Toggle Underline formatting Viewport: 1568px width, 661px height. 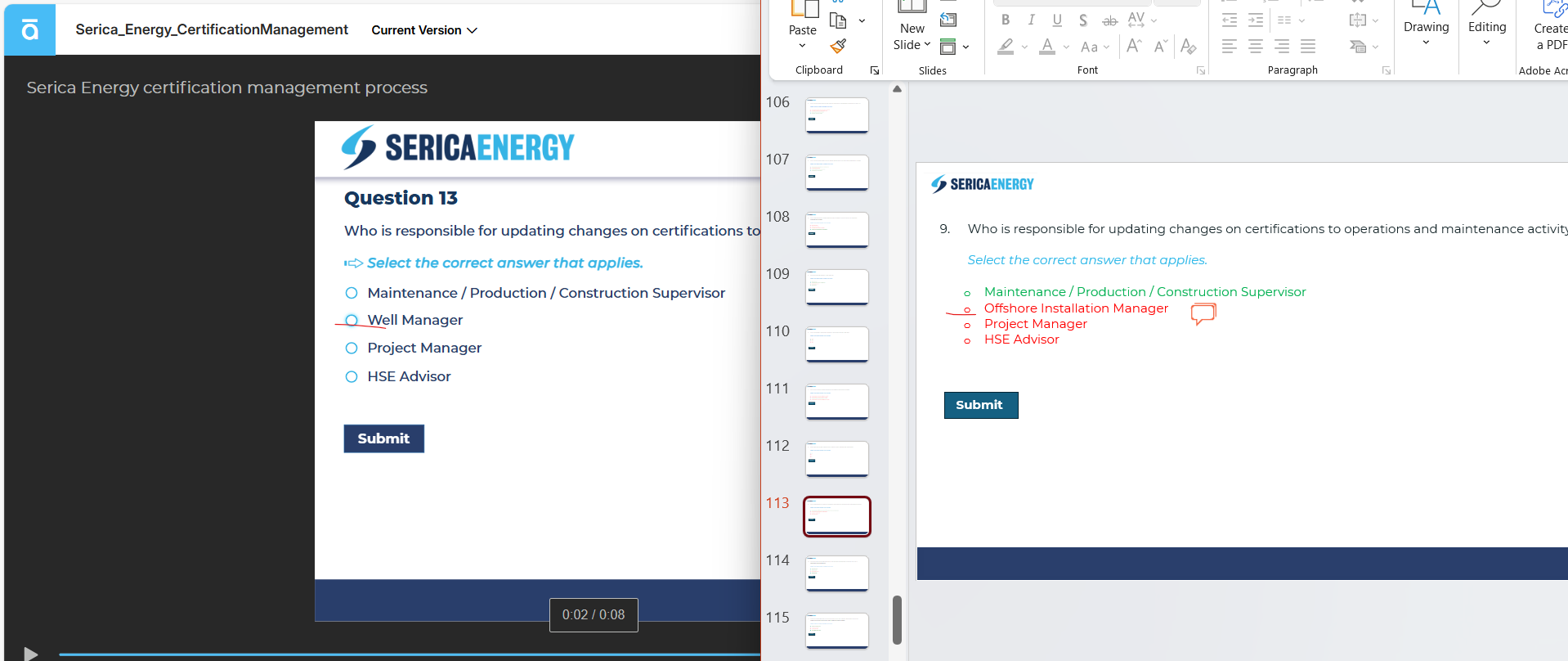(1057, 20)
